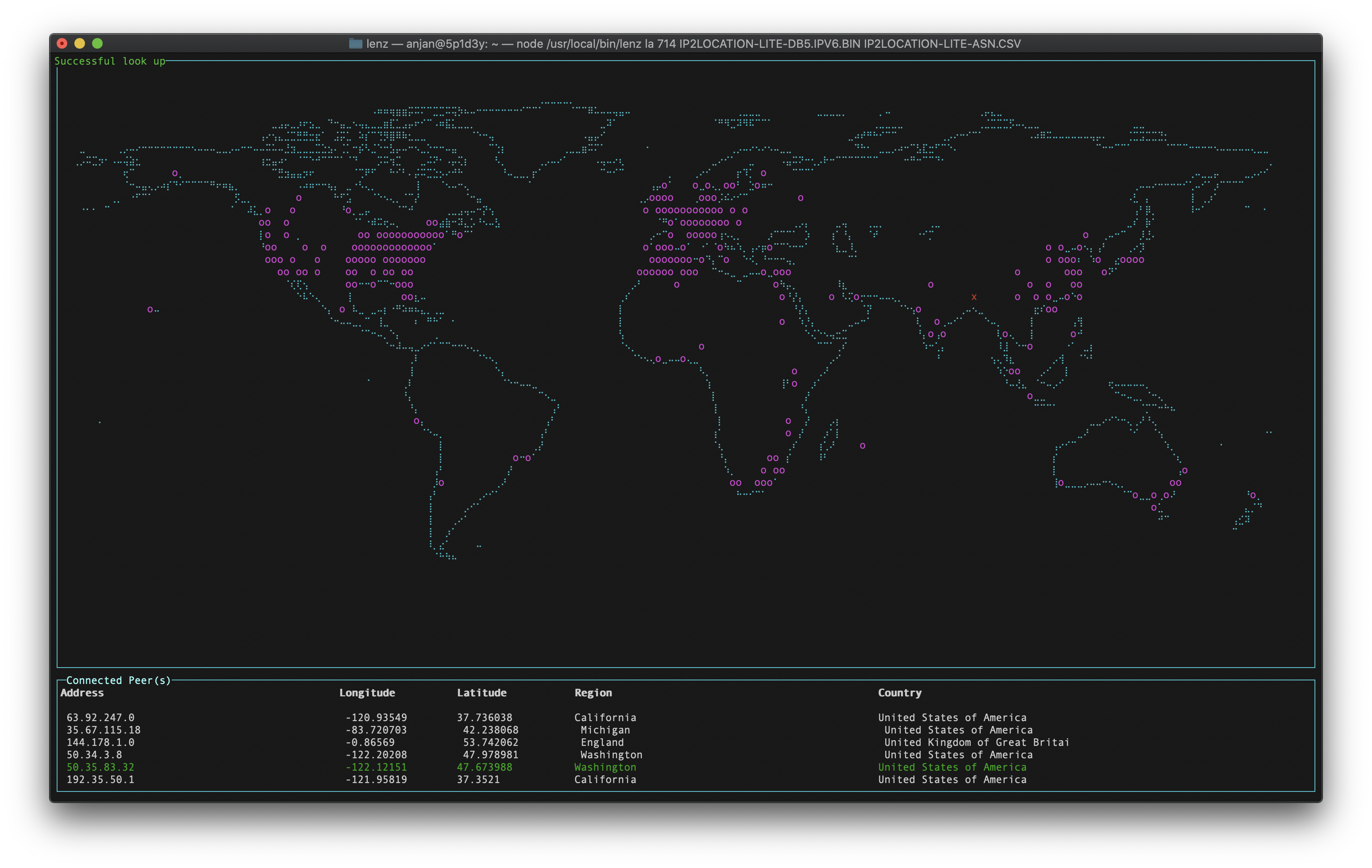Viewport: 1372px width, 868px height.
Task: Click the yellow minimize window button
Action: pyautogui.click(x=80, y=43)
